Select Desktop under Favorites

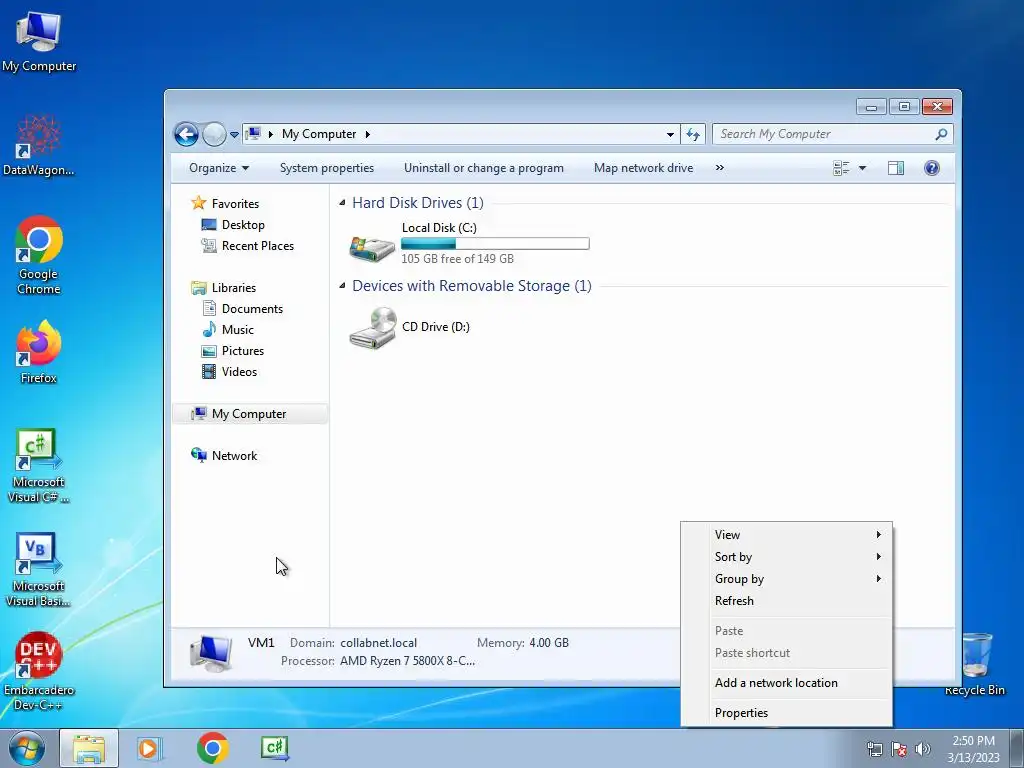tap(233, 225)
